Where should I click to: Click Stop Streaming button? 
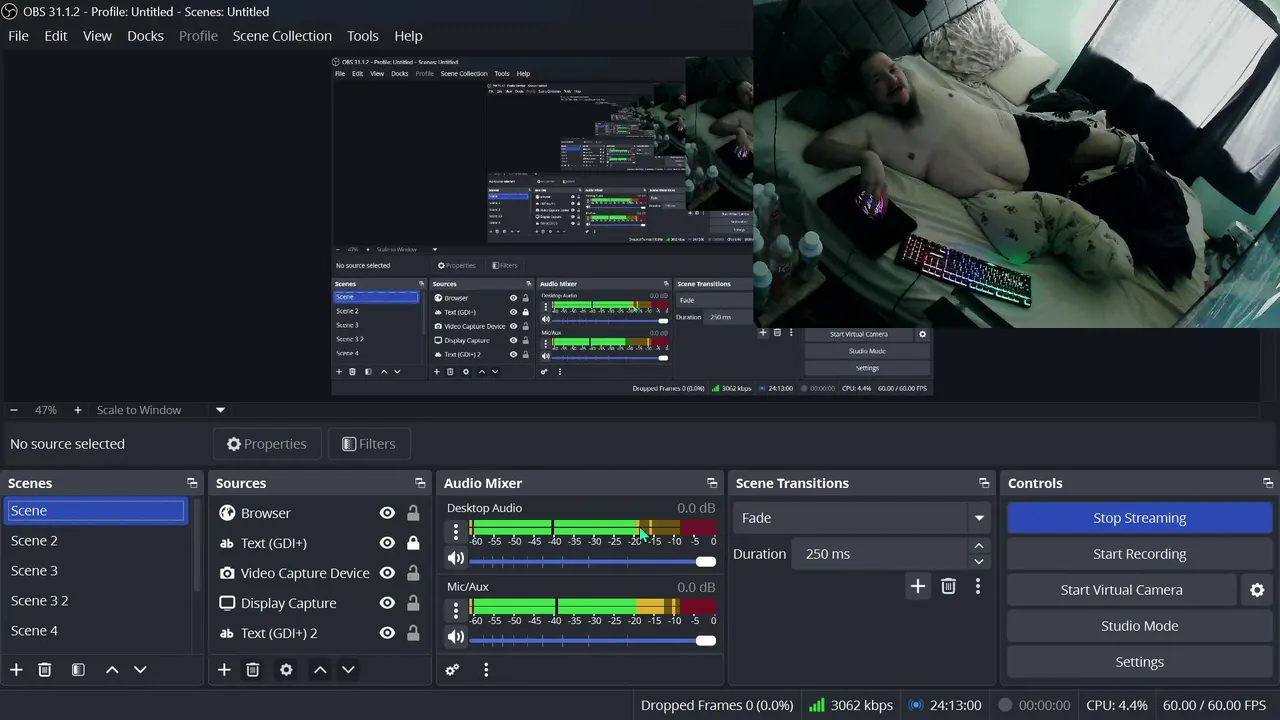(x=1139, y=518)
